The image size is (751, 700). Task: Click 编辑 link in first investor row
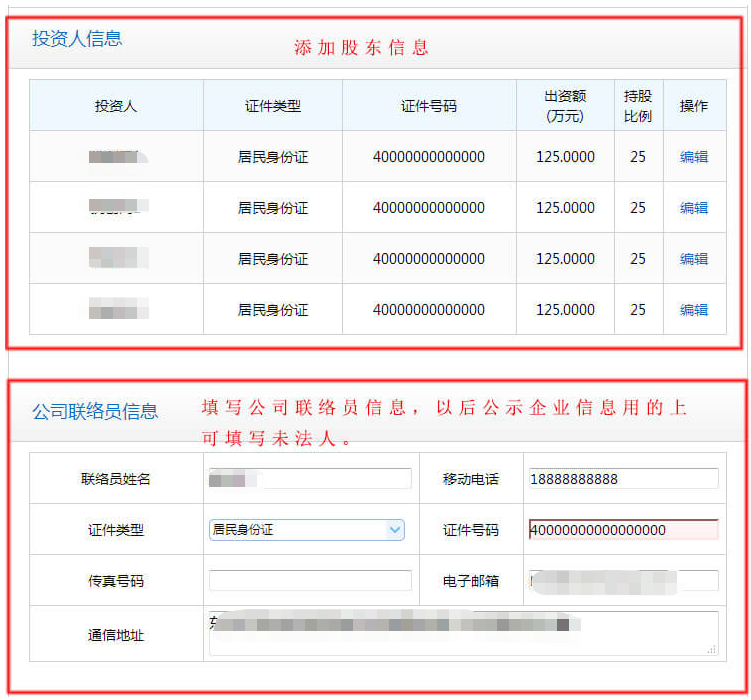coord(693,157)
